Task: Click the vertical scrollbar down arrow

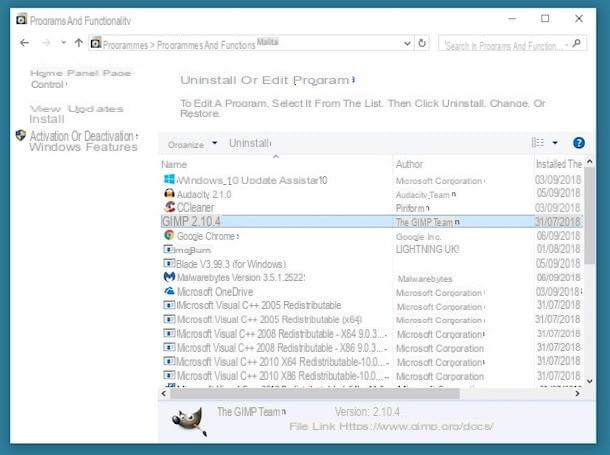Action: click(589, 381)
